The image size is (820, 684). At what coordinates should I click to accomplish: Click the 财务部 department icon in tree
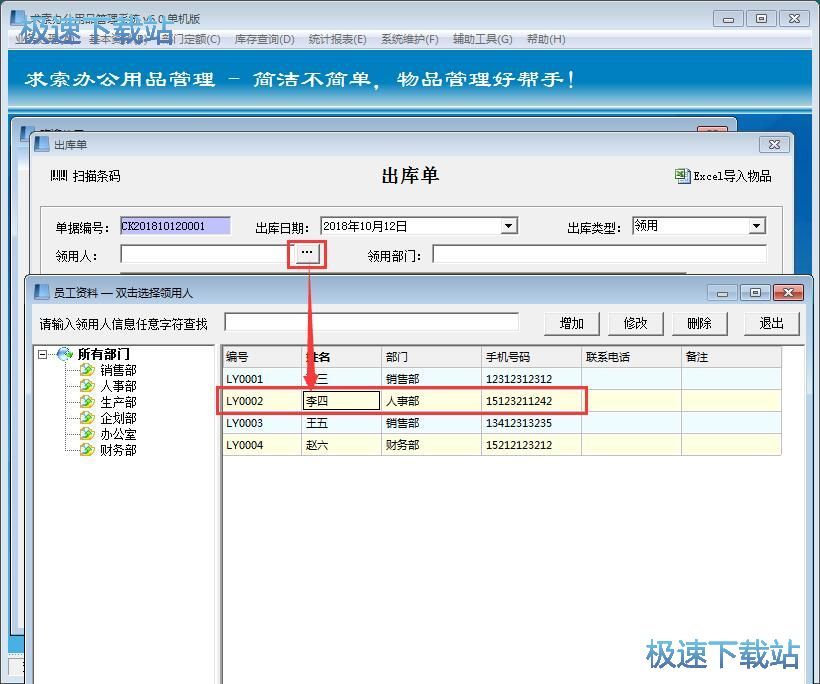(x=87, y=450)
